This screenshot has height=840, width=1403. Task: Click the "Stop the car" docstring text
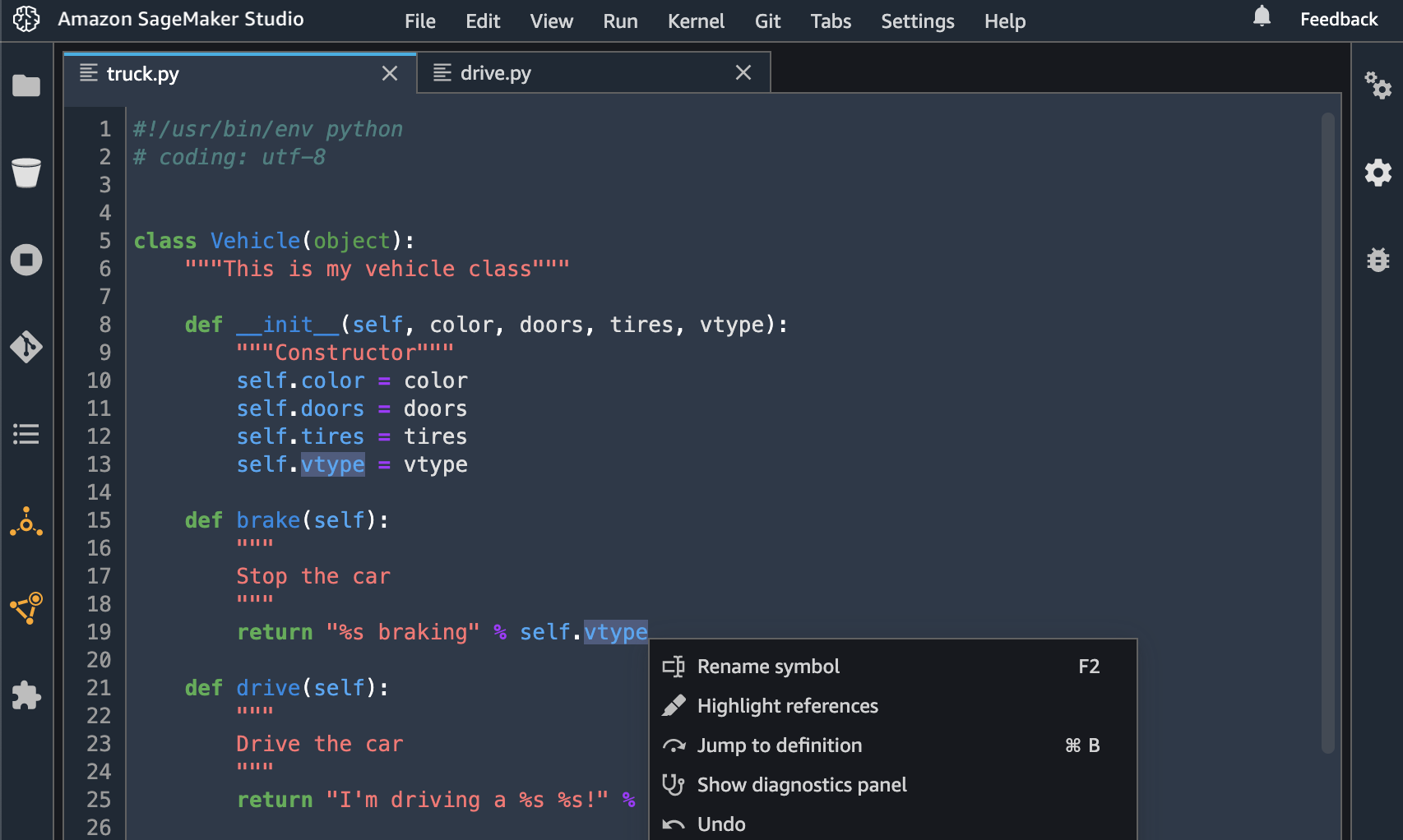coord(313,576)
